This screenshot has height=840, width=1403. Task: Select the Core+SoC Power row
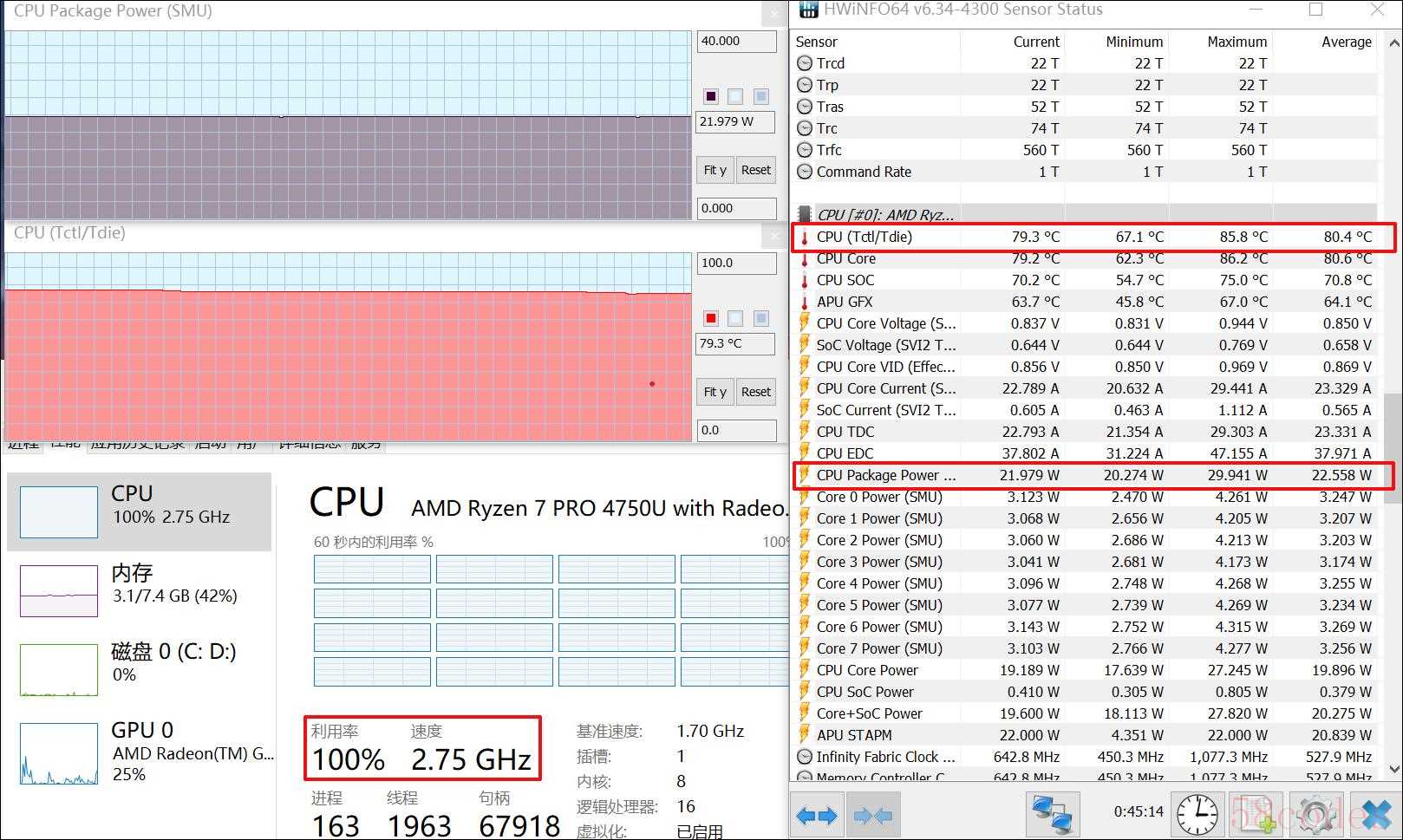click(1084, 713)
